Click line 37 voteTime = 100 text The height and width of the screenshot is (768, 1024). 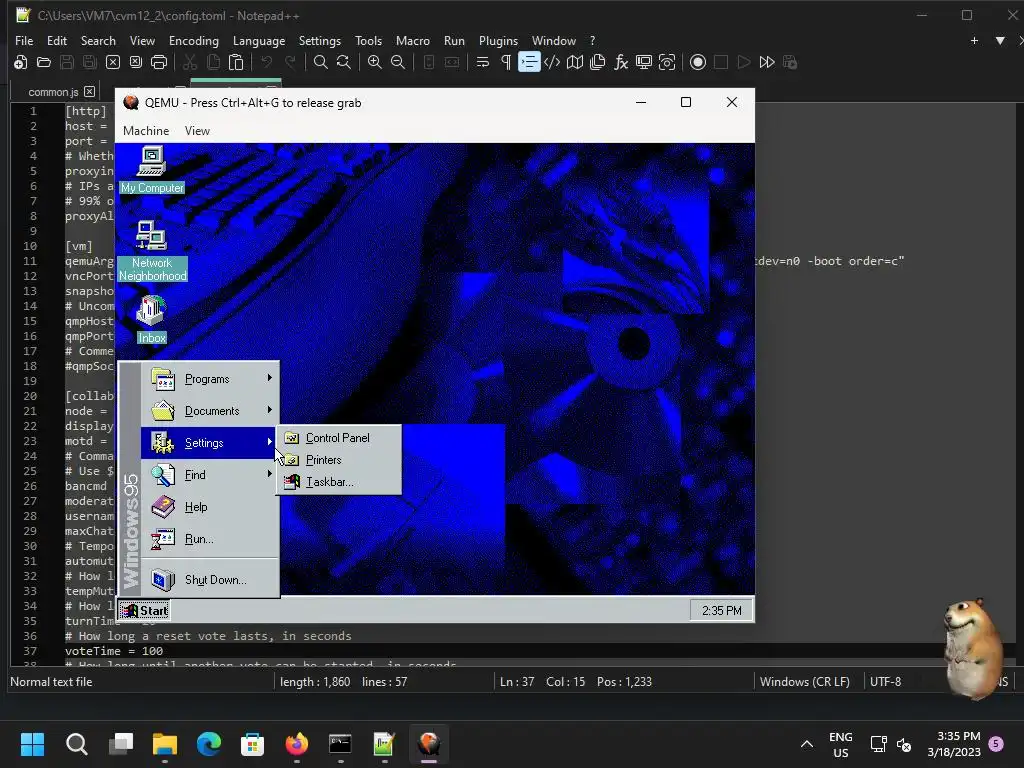[114, 651]
